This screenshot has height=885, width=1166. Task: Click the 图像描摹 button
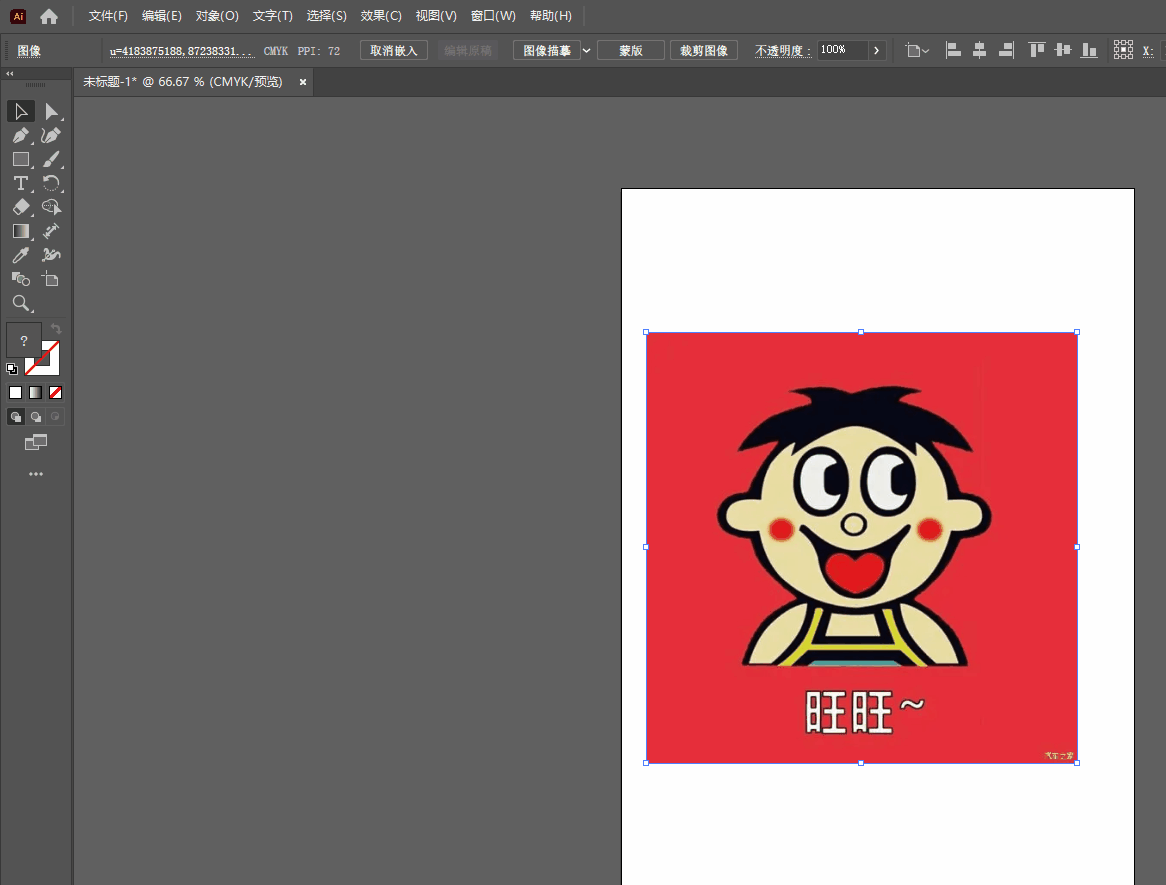547,51
